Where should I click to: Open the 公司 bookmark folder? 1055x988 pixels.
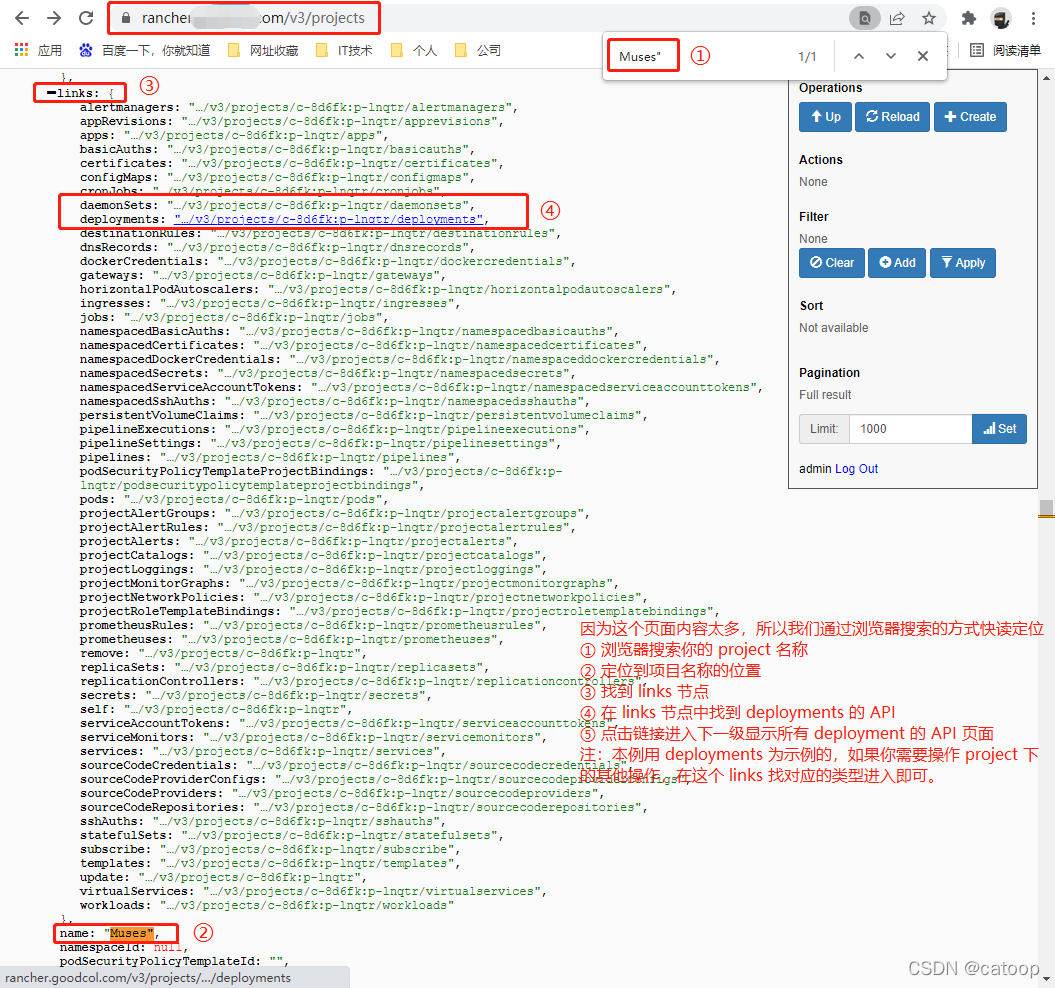tap(478, 50)
